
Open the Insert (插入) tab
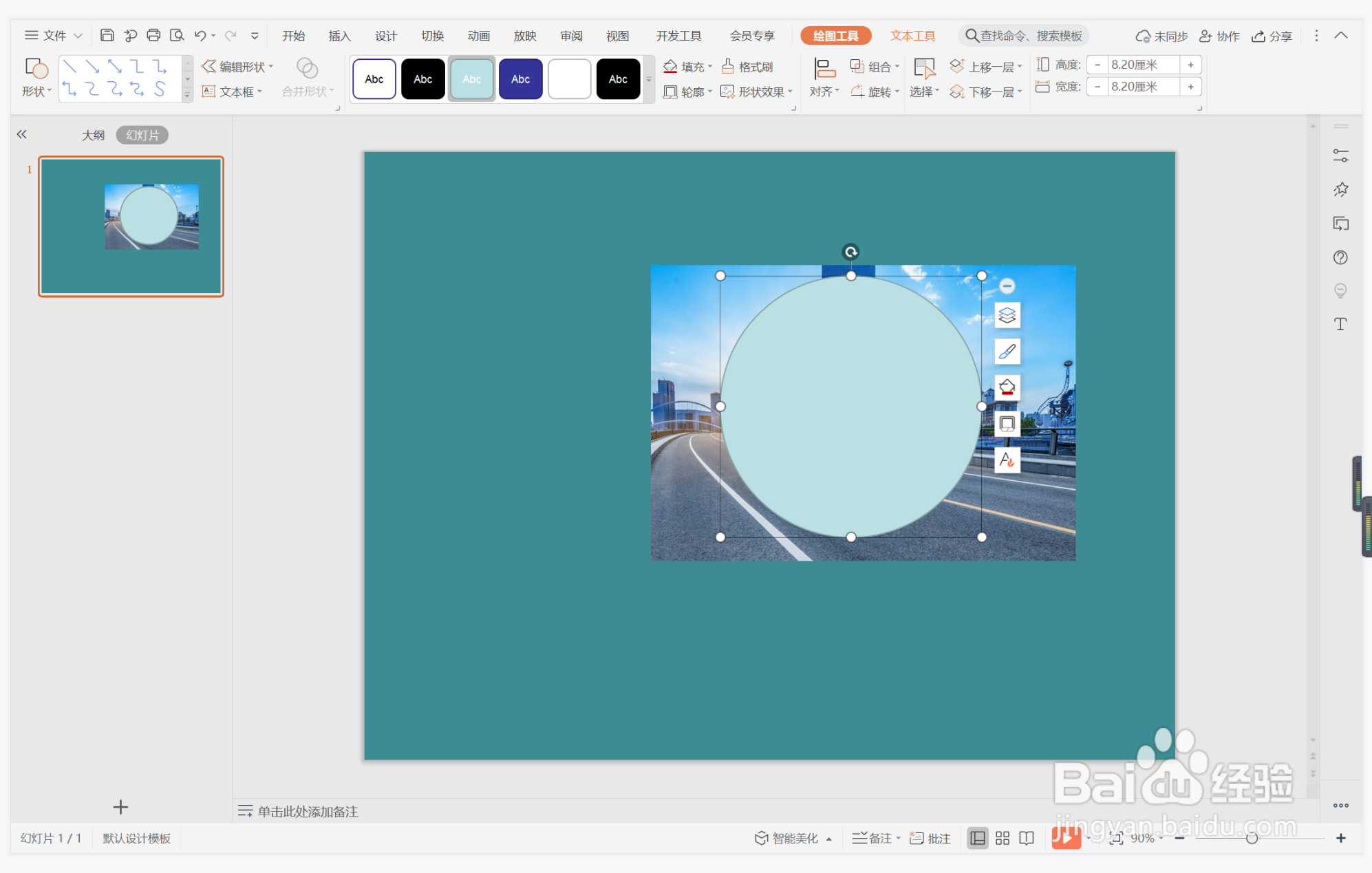pos(339,36)
